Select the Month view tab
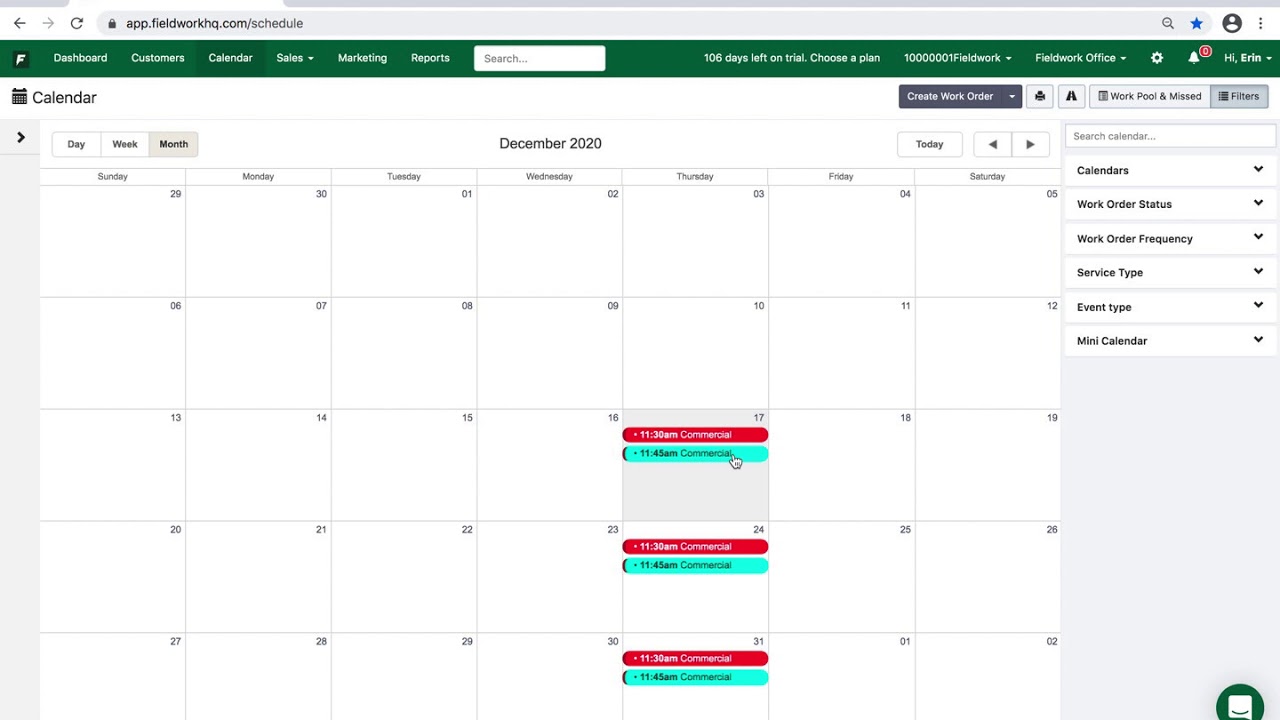This screenshot has height=720, width=1280. coord(174,144)
